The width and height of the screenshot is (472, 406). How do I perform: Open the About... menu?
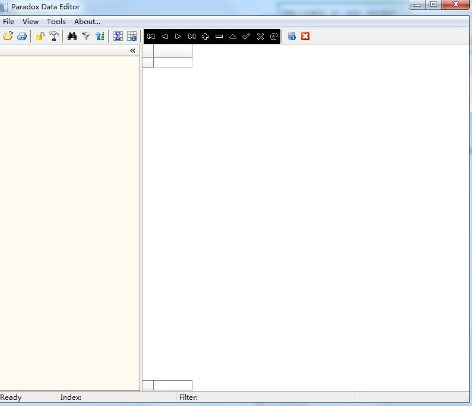click(87, 21)
